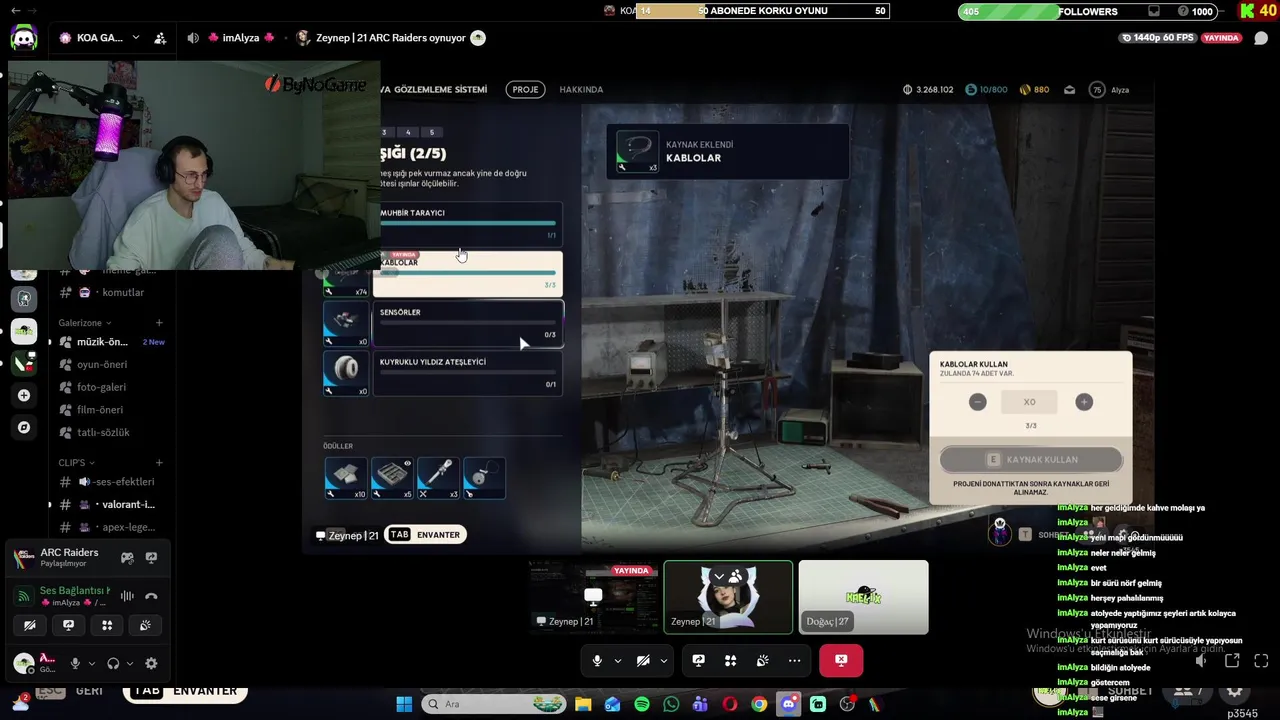Collapse the Galerizone category

coord(83,323)
